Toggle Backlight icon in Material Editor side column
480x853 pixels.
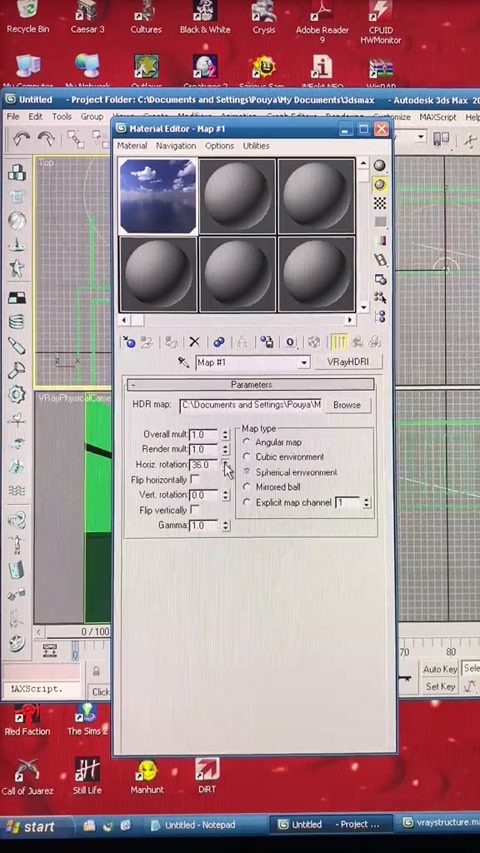(x=380, y=186)
